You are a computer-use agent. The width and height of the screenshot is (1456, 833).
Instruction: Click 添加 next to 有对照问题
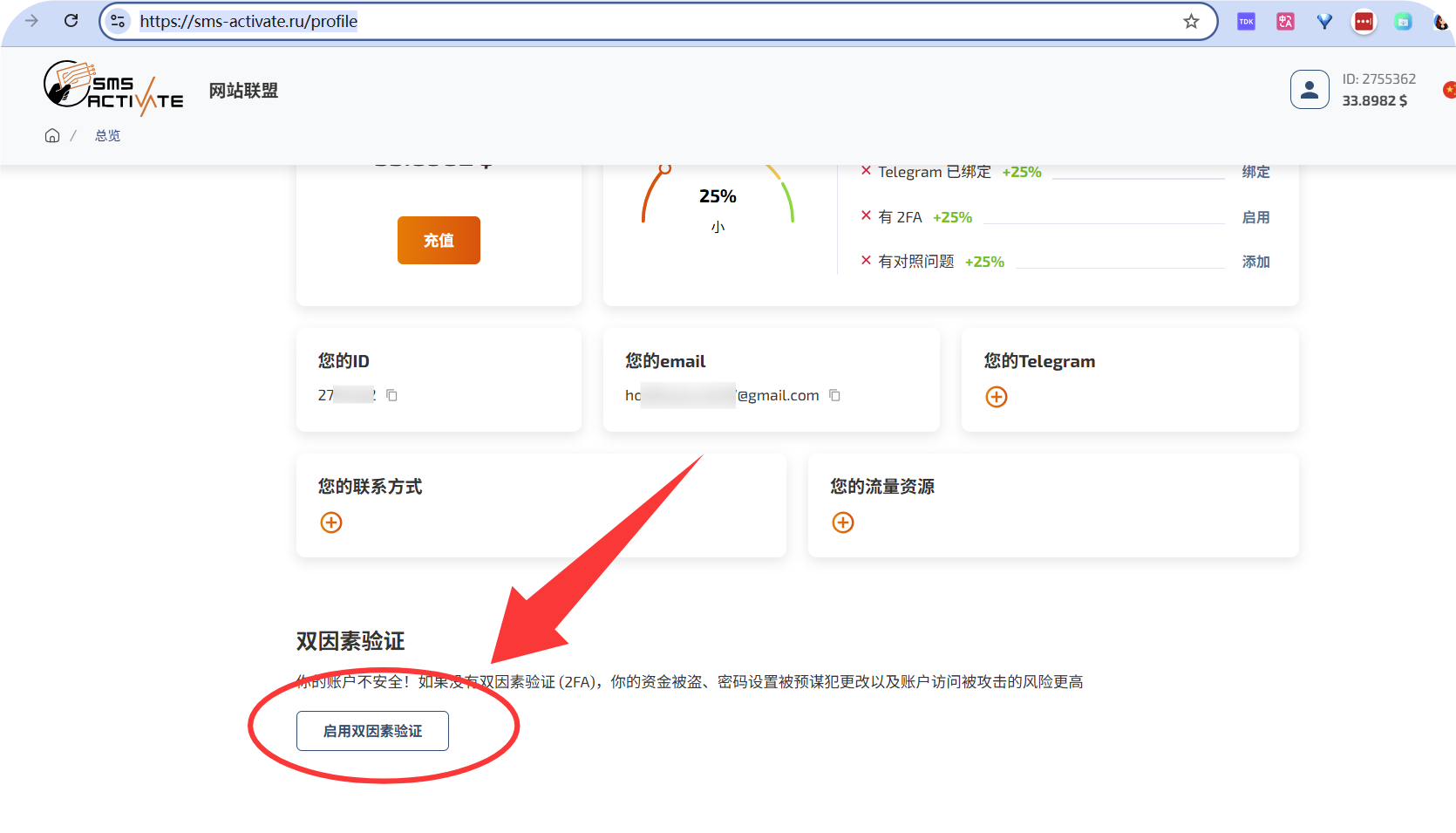(1255, 262)
